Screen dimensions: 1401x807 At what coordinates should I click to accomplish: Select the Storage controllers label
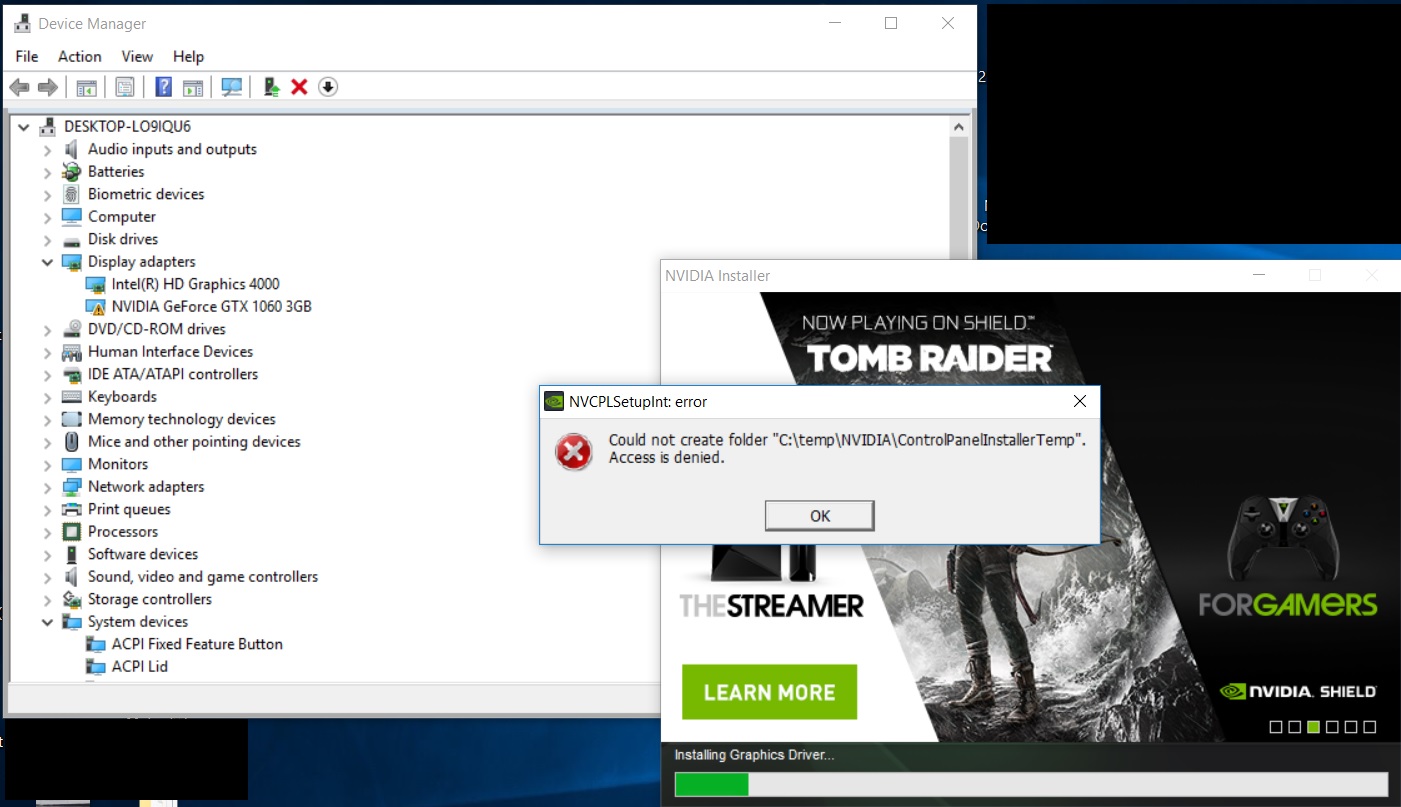(x=150, y=600)
